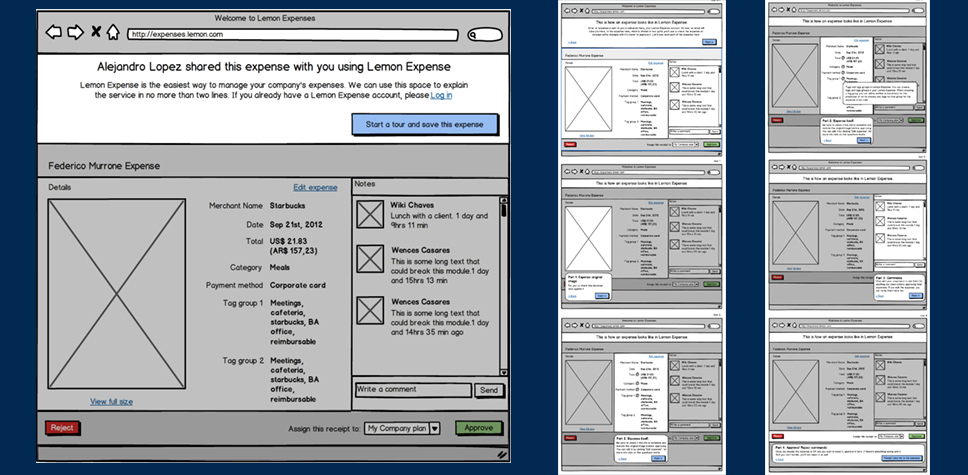Click the window resize grip icon
The width and height of the screenshot is (968, 475).
(x=502, y=454)
